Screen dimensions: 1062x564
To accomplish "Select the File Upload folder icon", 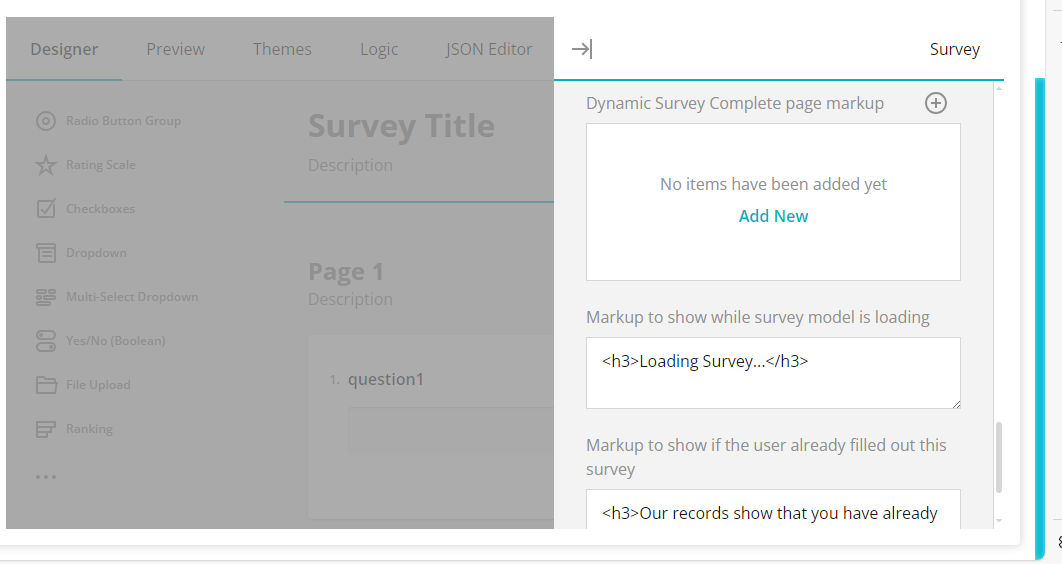I will pyautogui.click(x=46, y=385).
